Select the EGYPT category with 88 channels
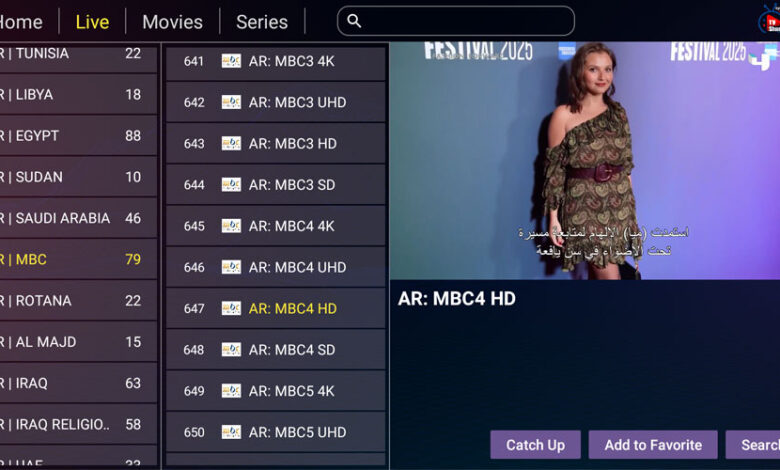 (x=78, y=136)
